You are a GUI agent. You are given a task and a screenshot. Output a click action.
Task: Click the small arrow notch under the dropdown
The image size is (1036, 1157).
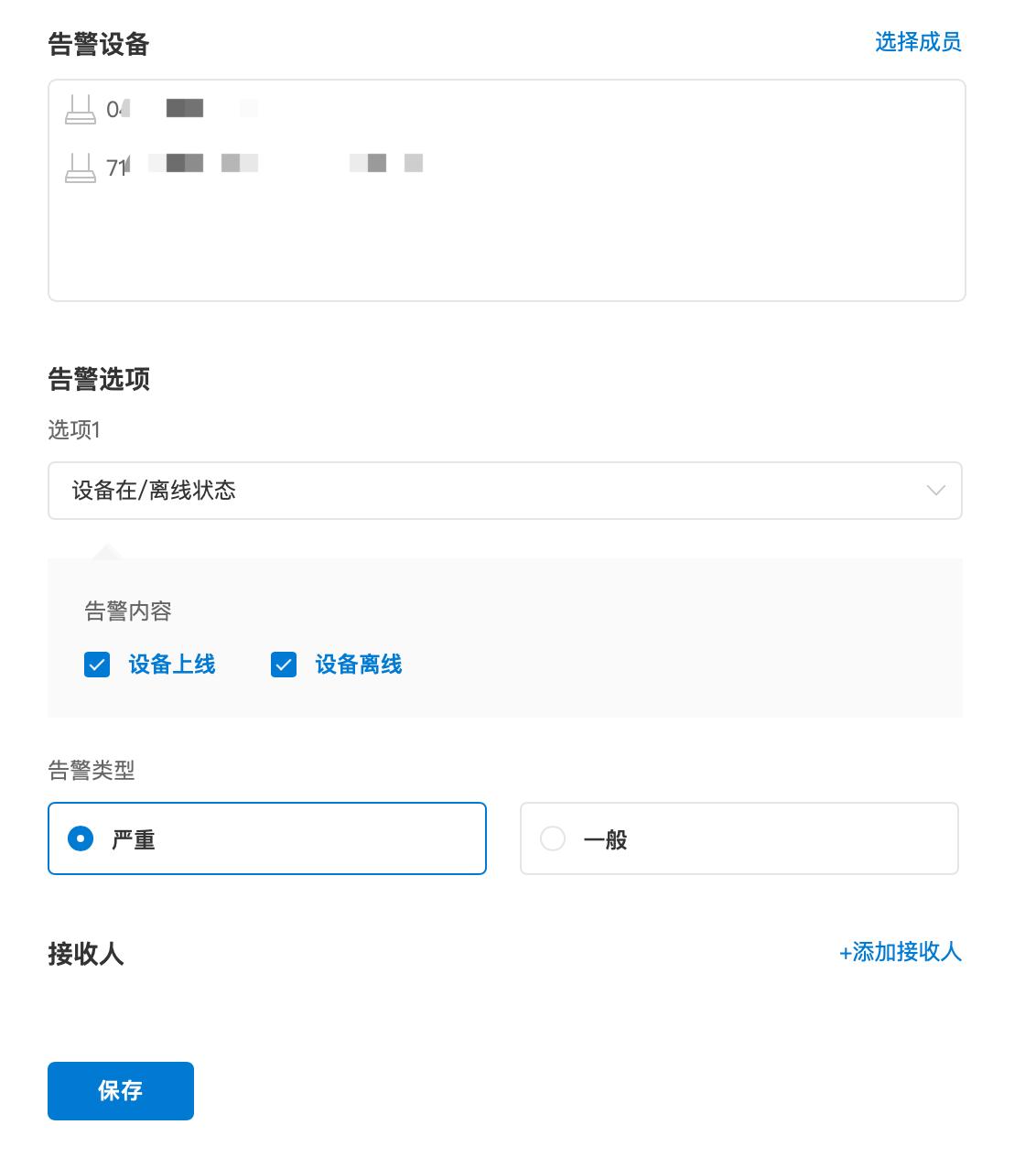[x=107, y=551]
